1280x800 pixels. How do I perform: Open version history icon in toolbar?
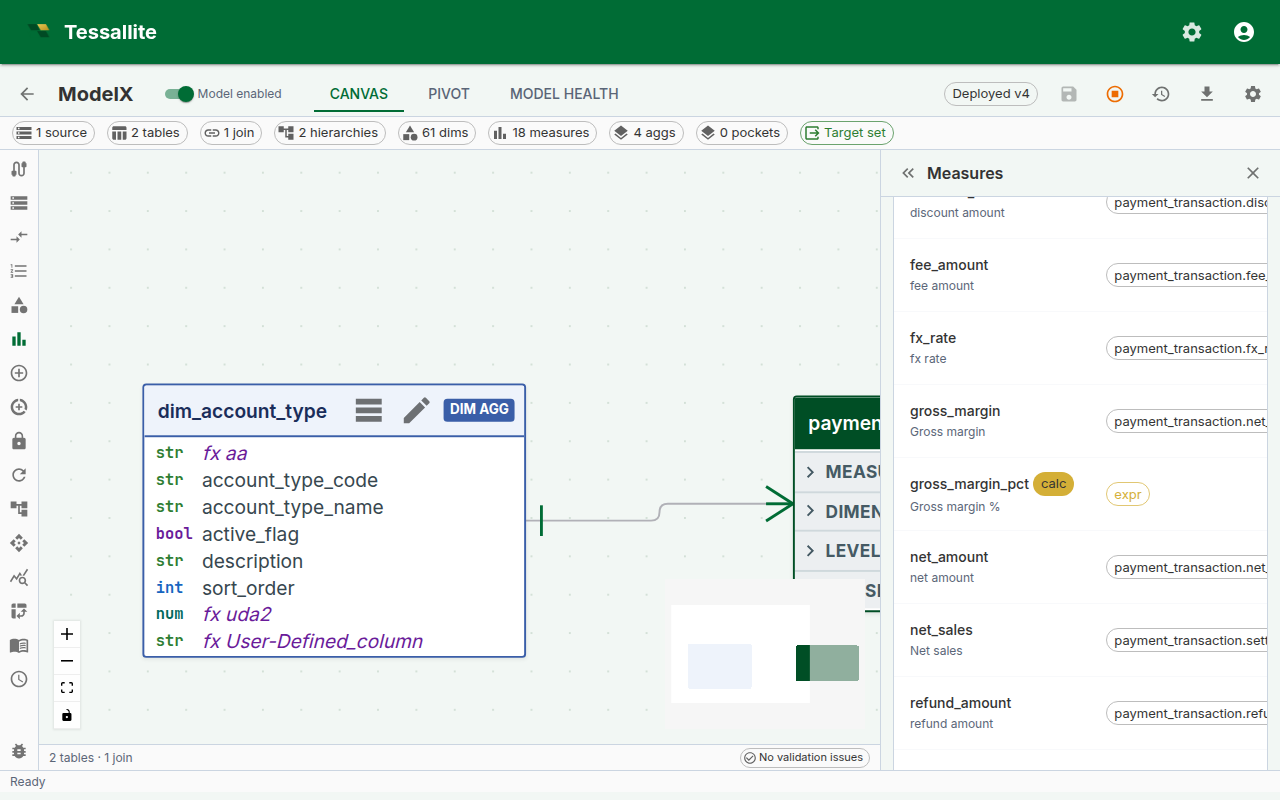tap(1161, 94)
